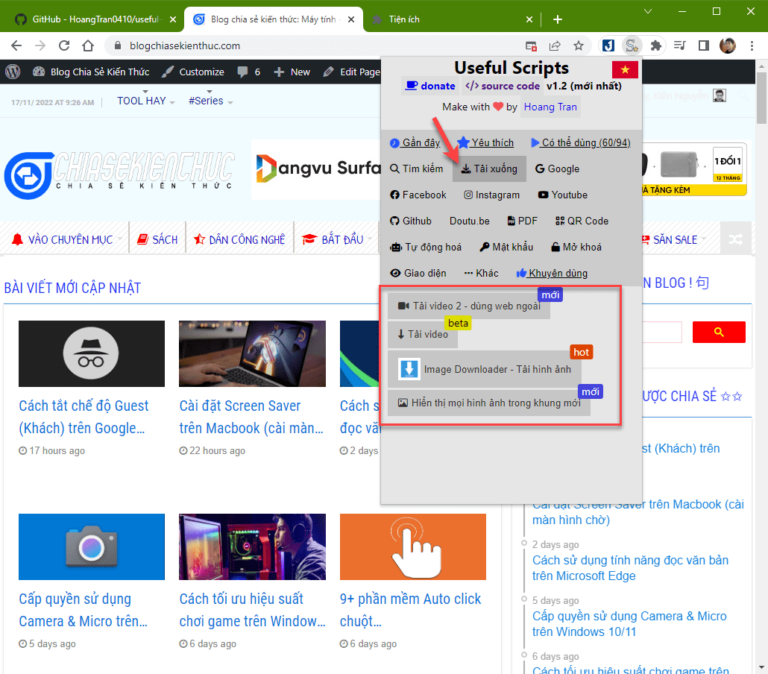Expand the TOOL HAY dropdown menu

click(146, 101)
